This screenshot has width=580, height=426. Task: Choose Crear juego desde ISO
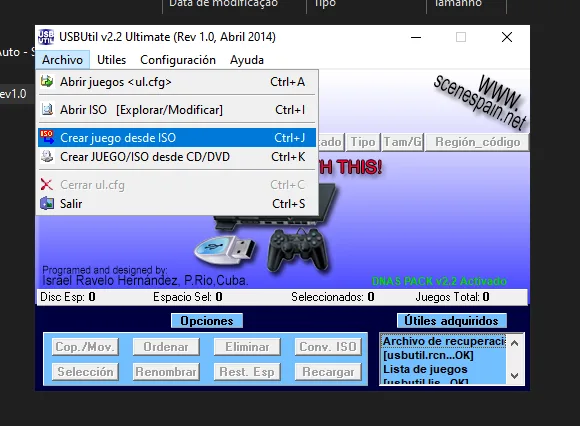pyautogui.click(x=177, y=138)
